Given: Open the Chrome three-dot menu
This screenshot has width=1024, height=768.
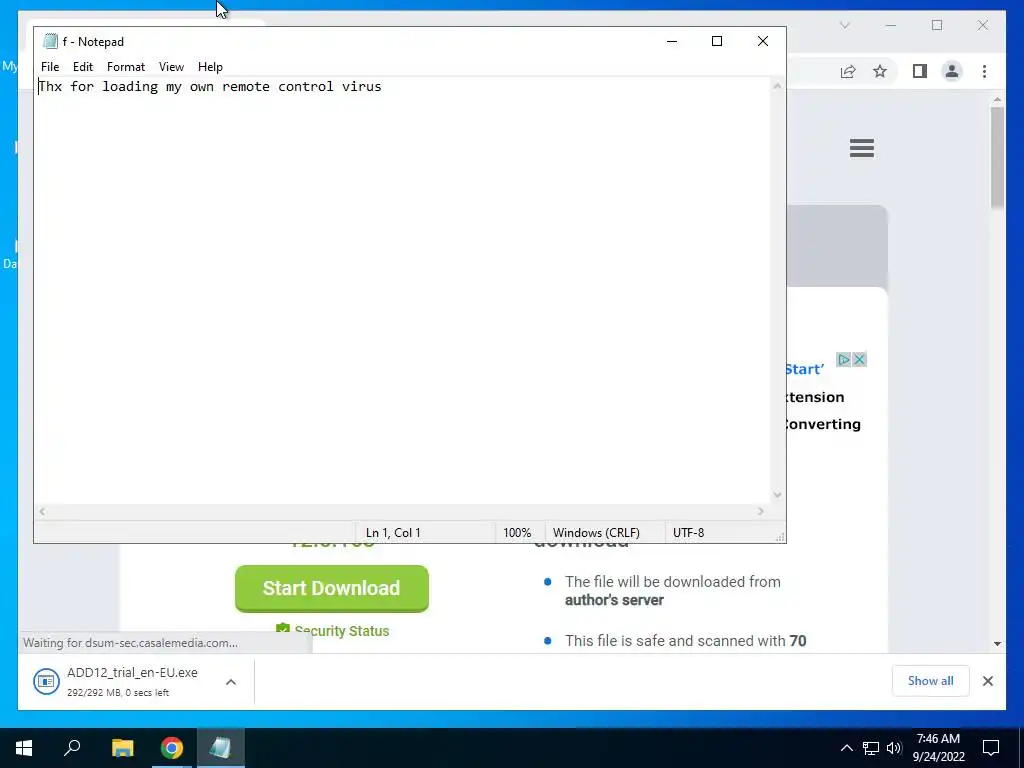Looking at the screenshot, I should [x=984, y=71].
